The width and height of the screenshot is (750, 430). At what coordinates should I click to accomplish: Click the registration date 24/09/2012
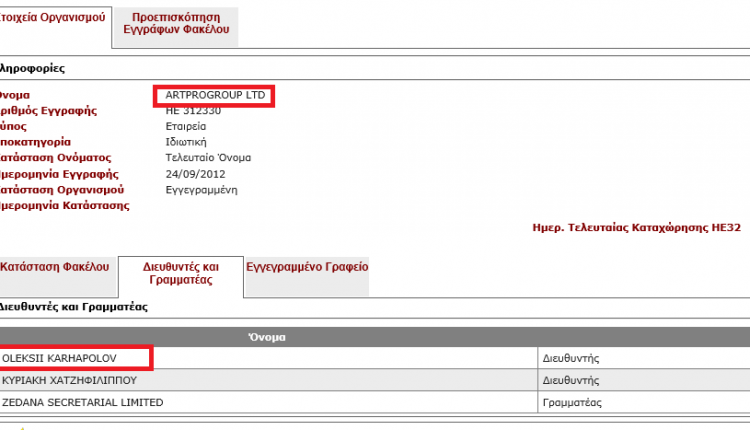[195, 174]
